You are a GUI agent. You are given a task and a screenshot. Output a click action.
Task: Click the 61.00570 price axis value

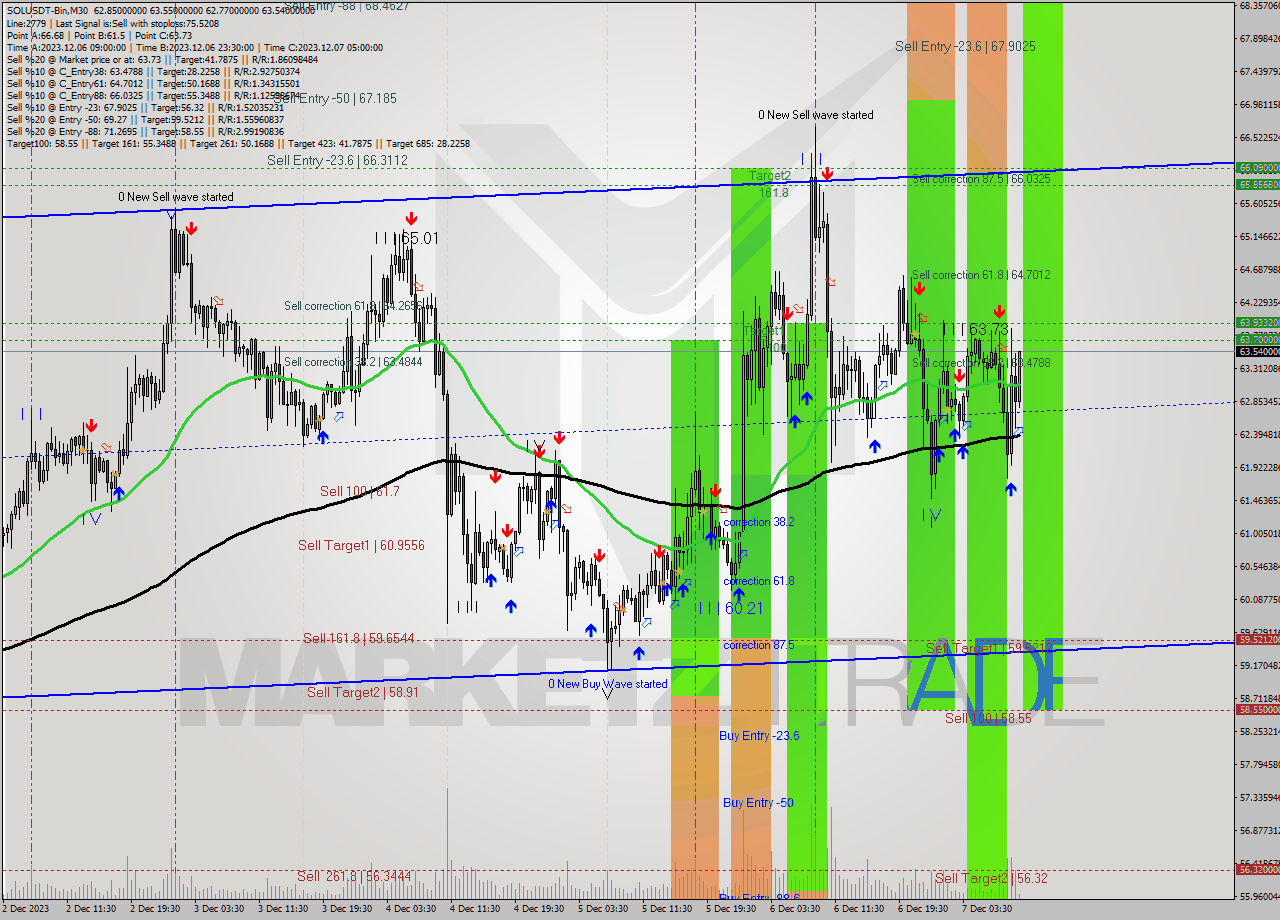pos(1258,533)
